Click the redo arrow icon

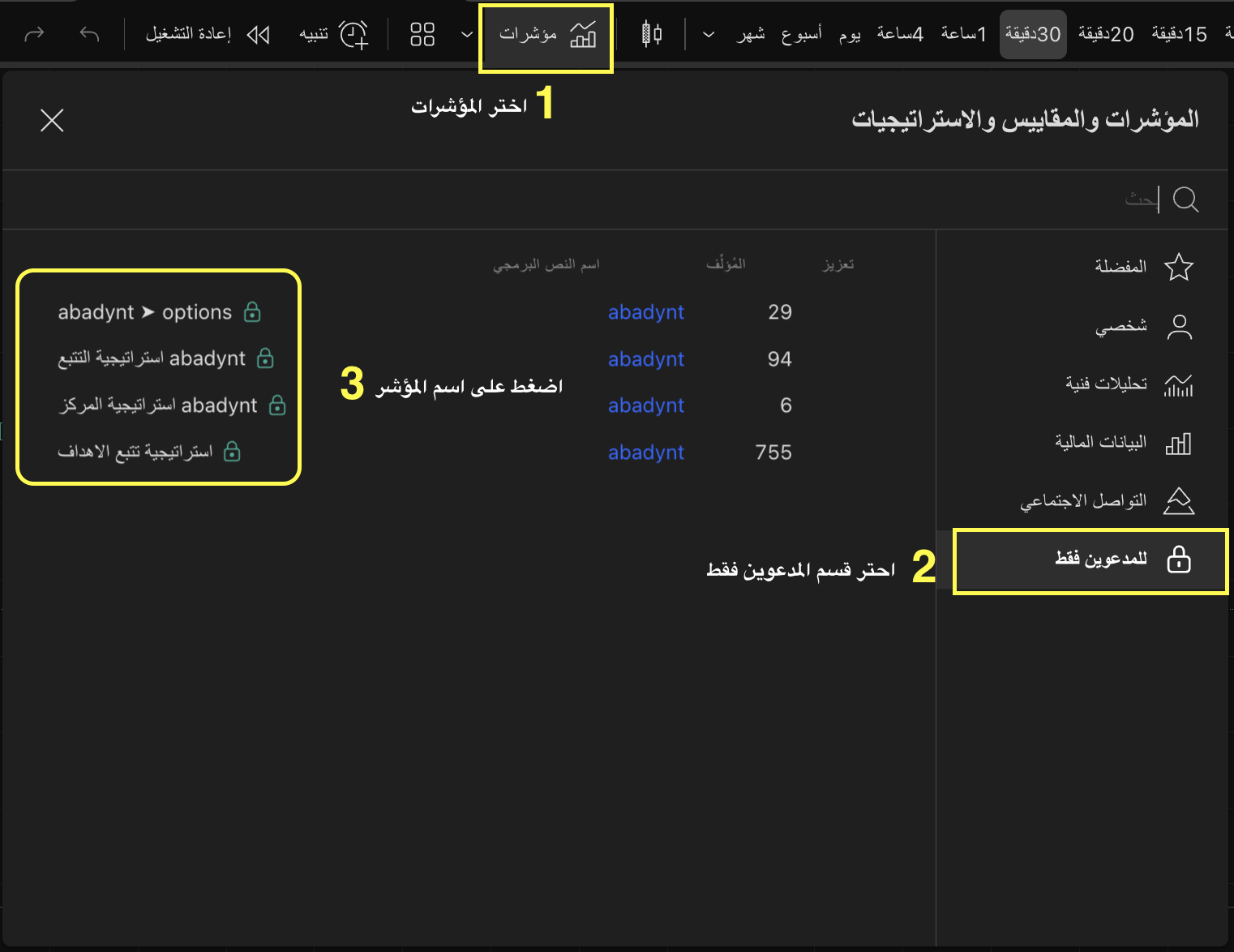[x=34, y=34]
